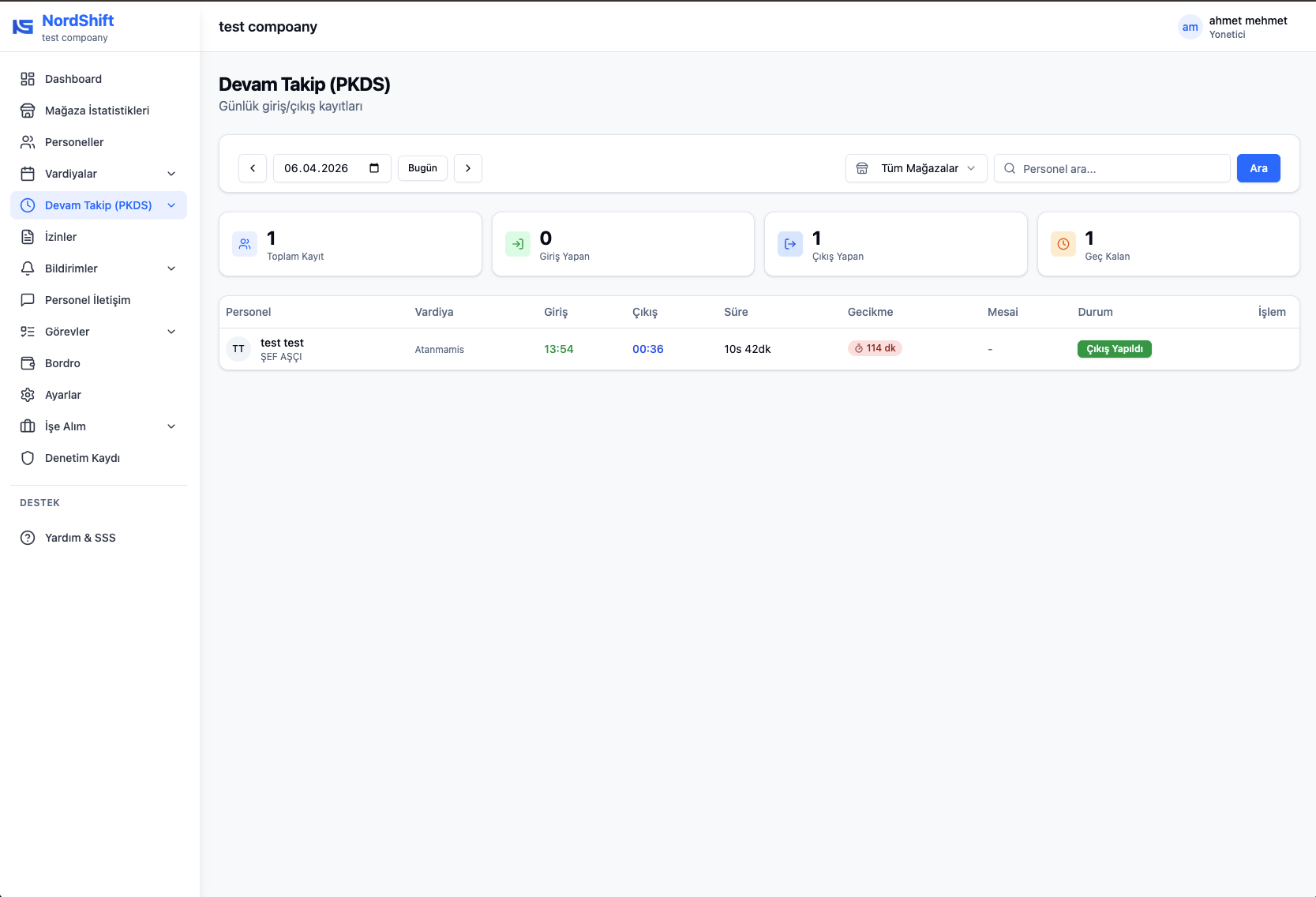Go to previous day with left arrow
Image resolution: width=1316 pixels, height=897 pixels.
click(x=253, y=168)
